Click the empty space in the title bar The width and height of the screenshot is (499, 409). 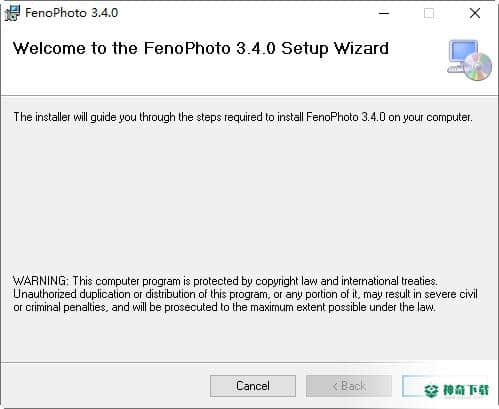coord(247,13)
